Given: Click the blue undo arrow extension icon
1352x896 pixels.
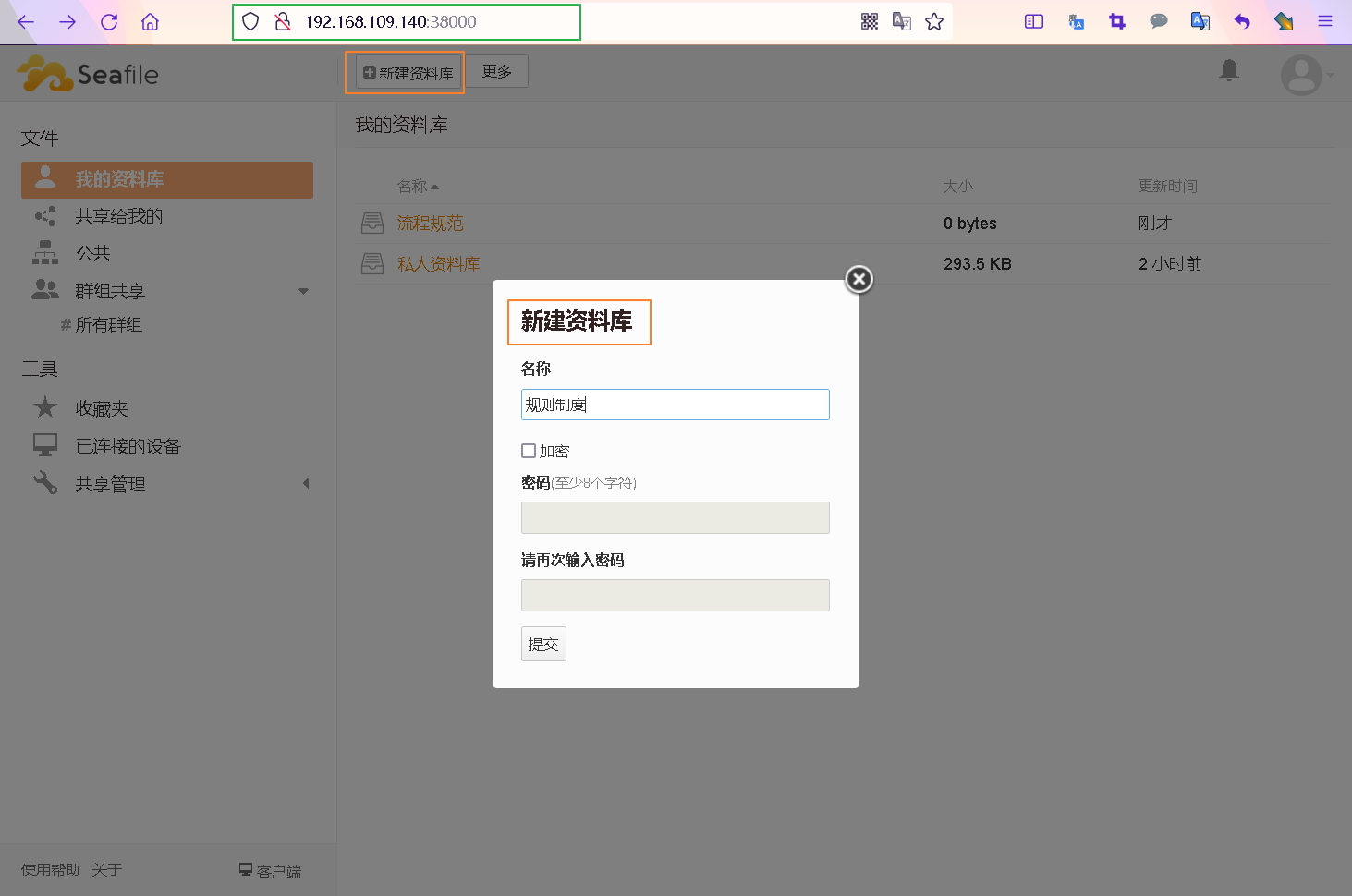Looking at the screenshot, I should 1242,21.
